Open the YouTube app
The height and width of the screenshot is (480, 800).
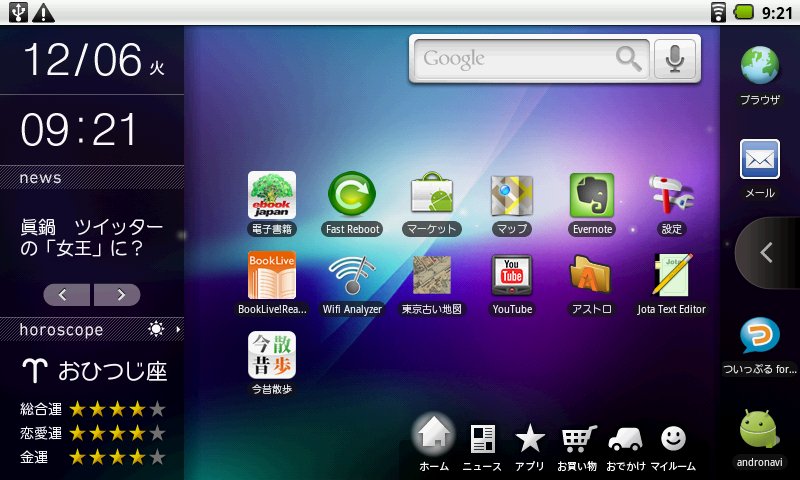tap(512, 276)
